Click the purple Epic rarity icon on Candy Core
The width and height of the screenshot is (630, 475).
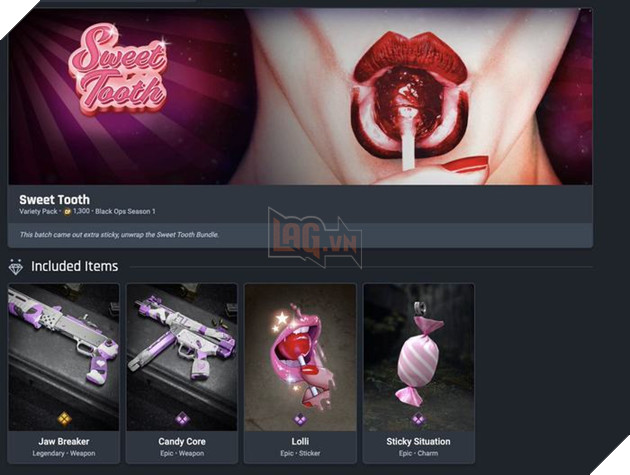182,419
